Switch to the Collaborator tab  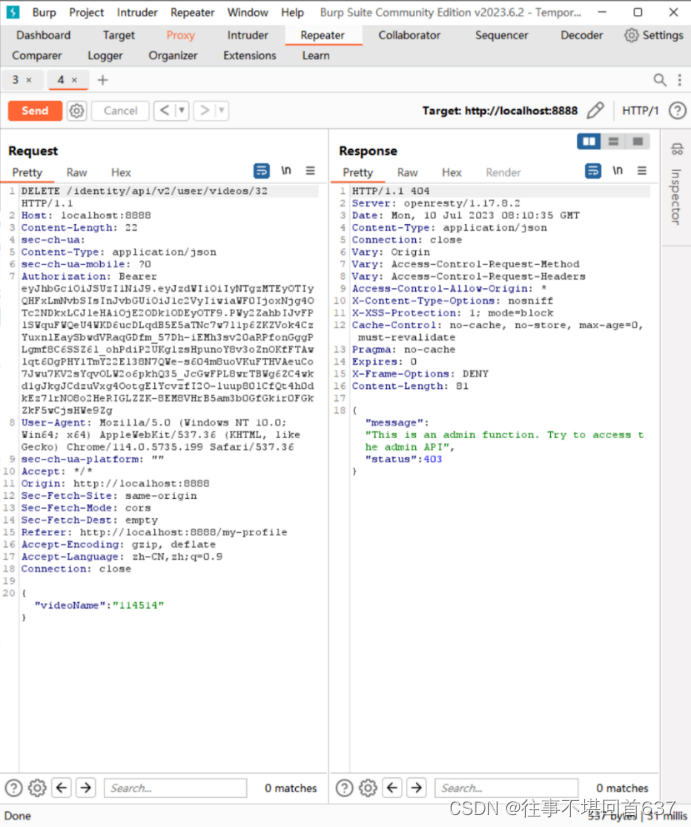point(409,35)
